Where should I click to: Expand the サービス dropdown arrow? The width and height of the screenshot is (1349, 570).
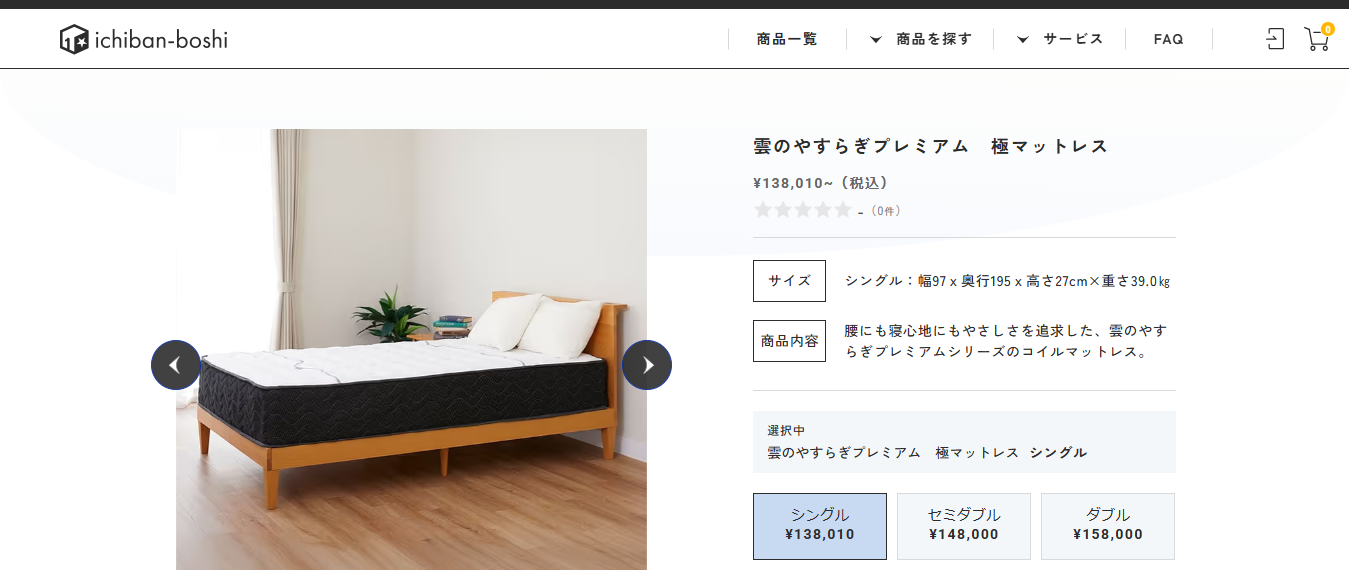point(1023,40)
